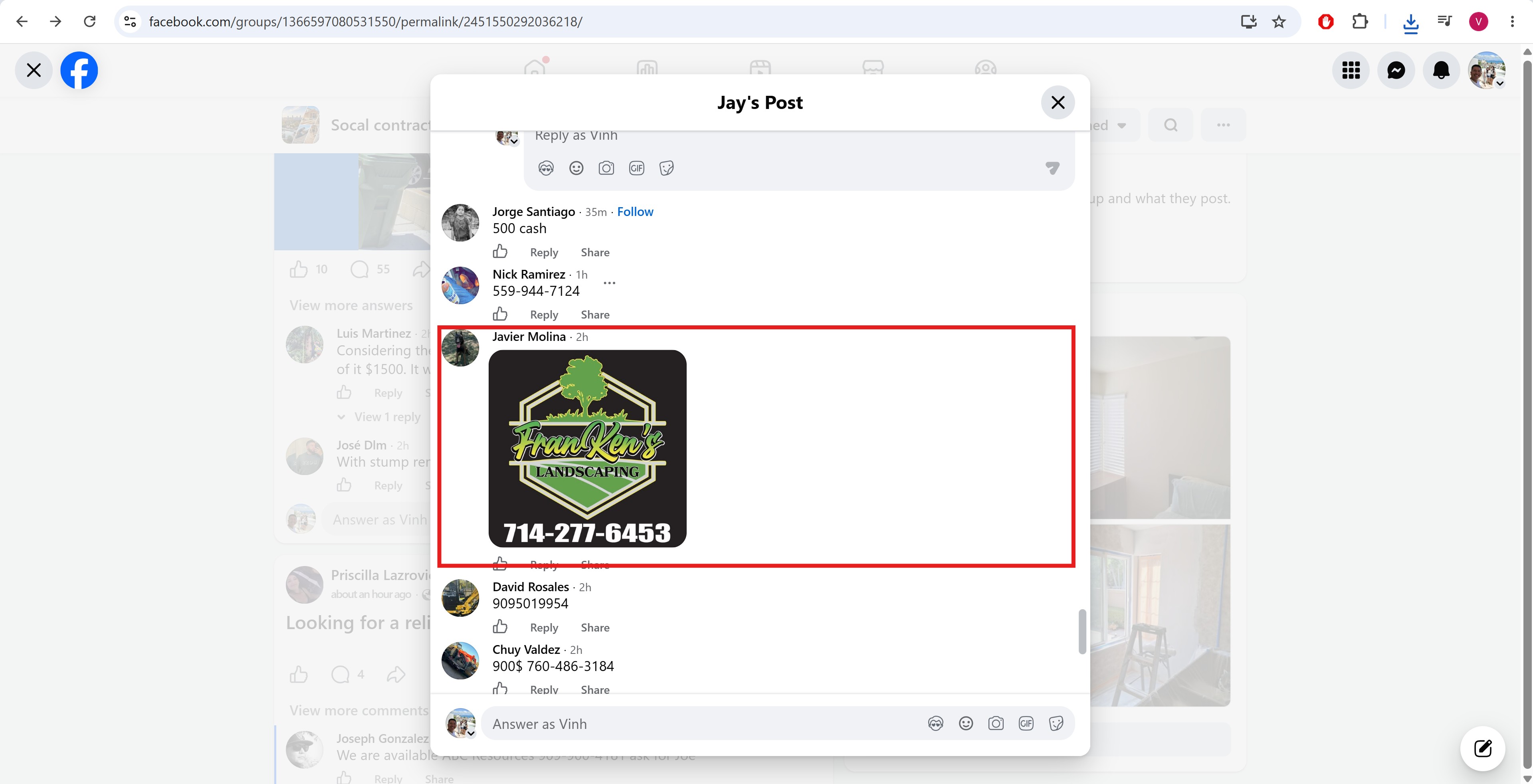Close Jay's Post dialog
This screenshot has height=784, width=1533.
coord(1058,102)
